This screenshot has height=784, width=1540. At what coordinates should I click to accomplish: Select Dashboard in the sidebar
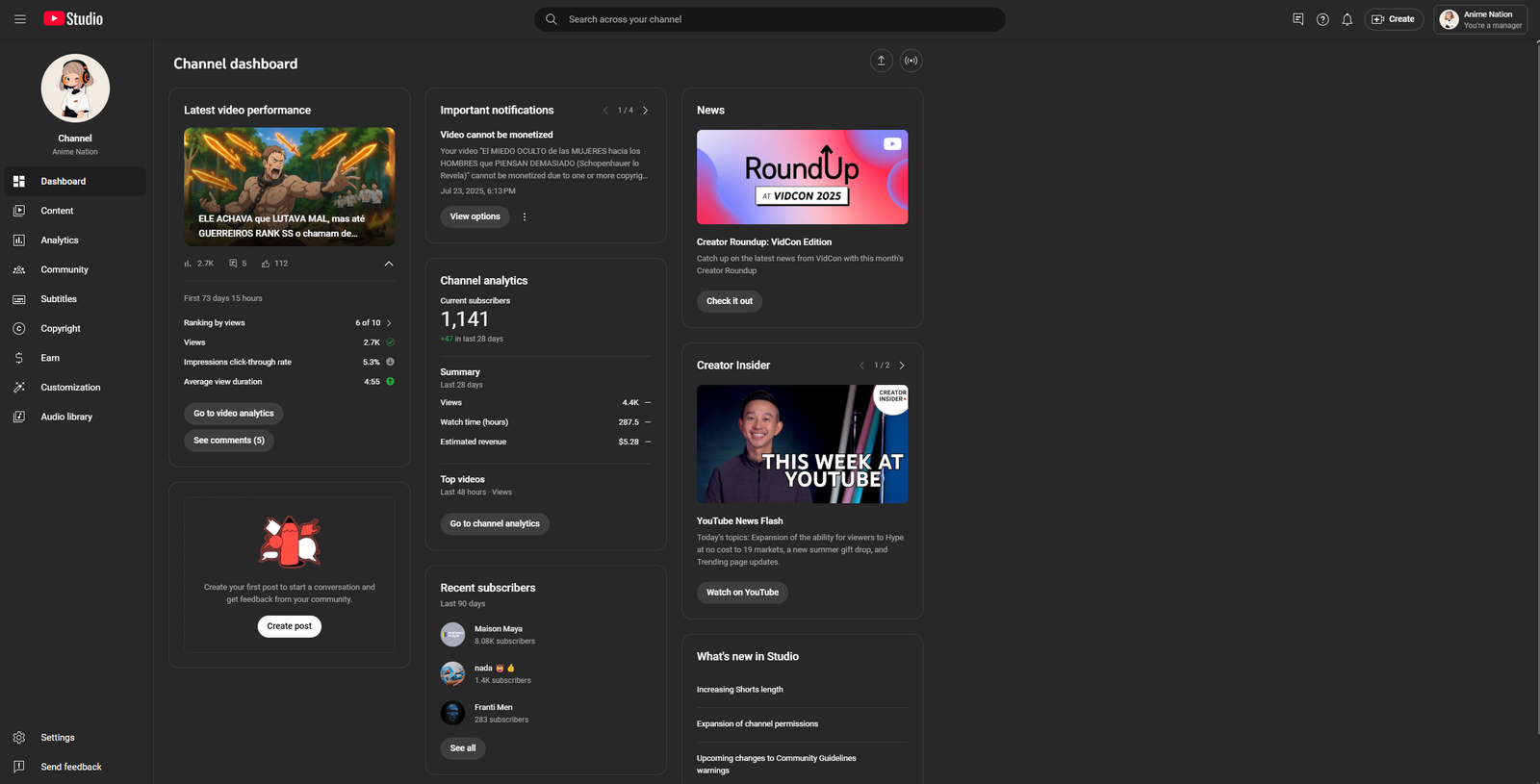pos(75,181)
